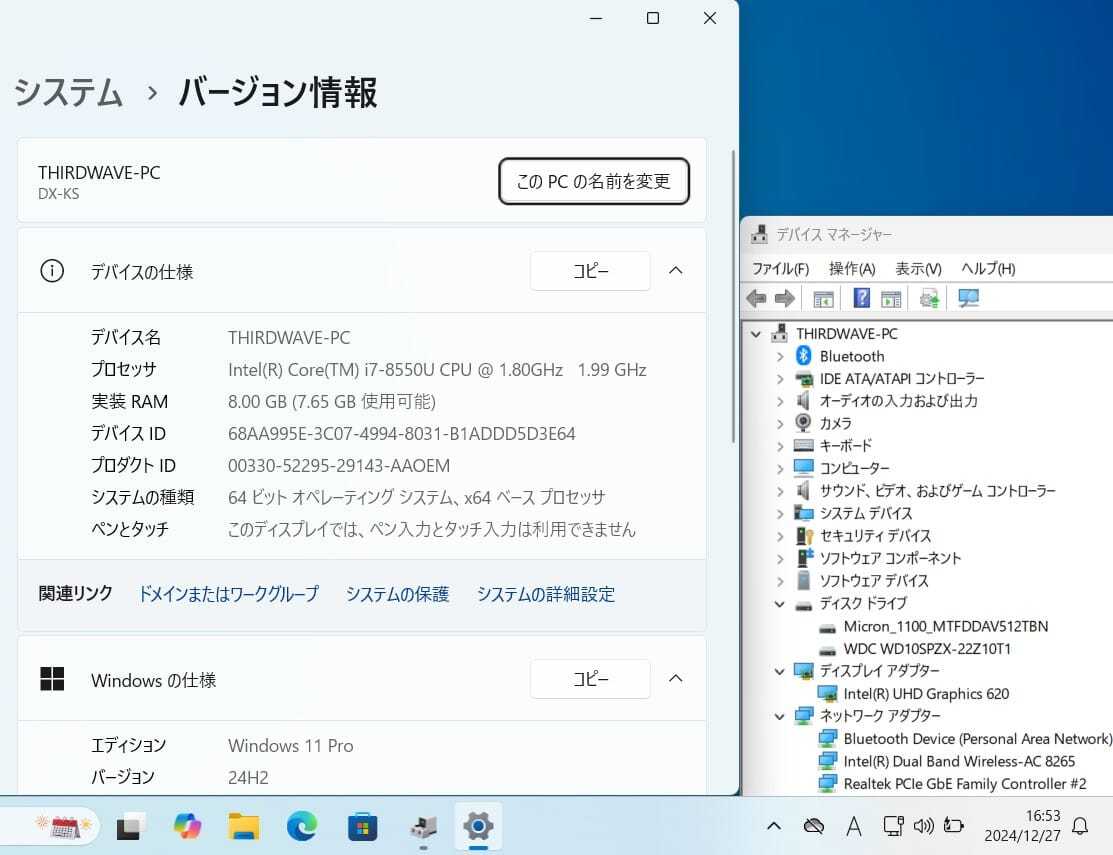Select Realtek PCIe GbE Family Controller #2
Viewport: 1113px width, 855px height.
pyautogui.click(x=965, y=784)
